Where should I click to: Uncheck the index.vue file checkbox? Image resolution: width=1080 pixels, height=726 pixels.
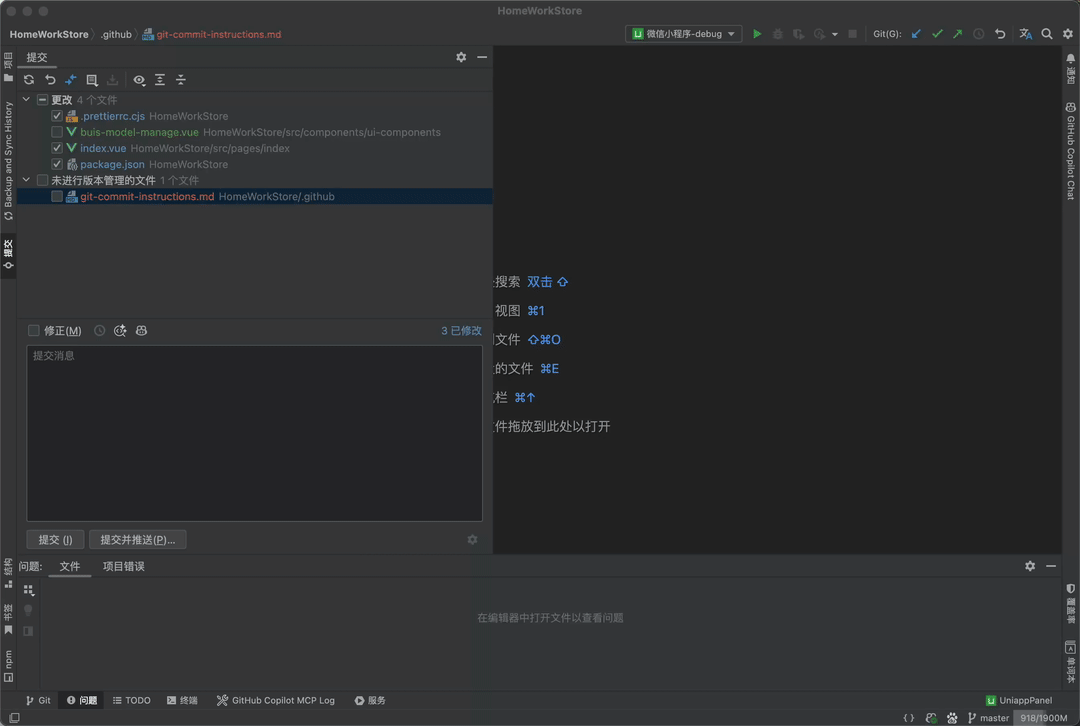coord(57,147)
